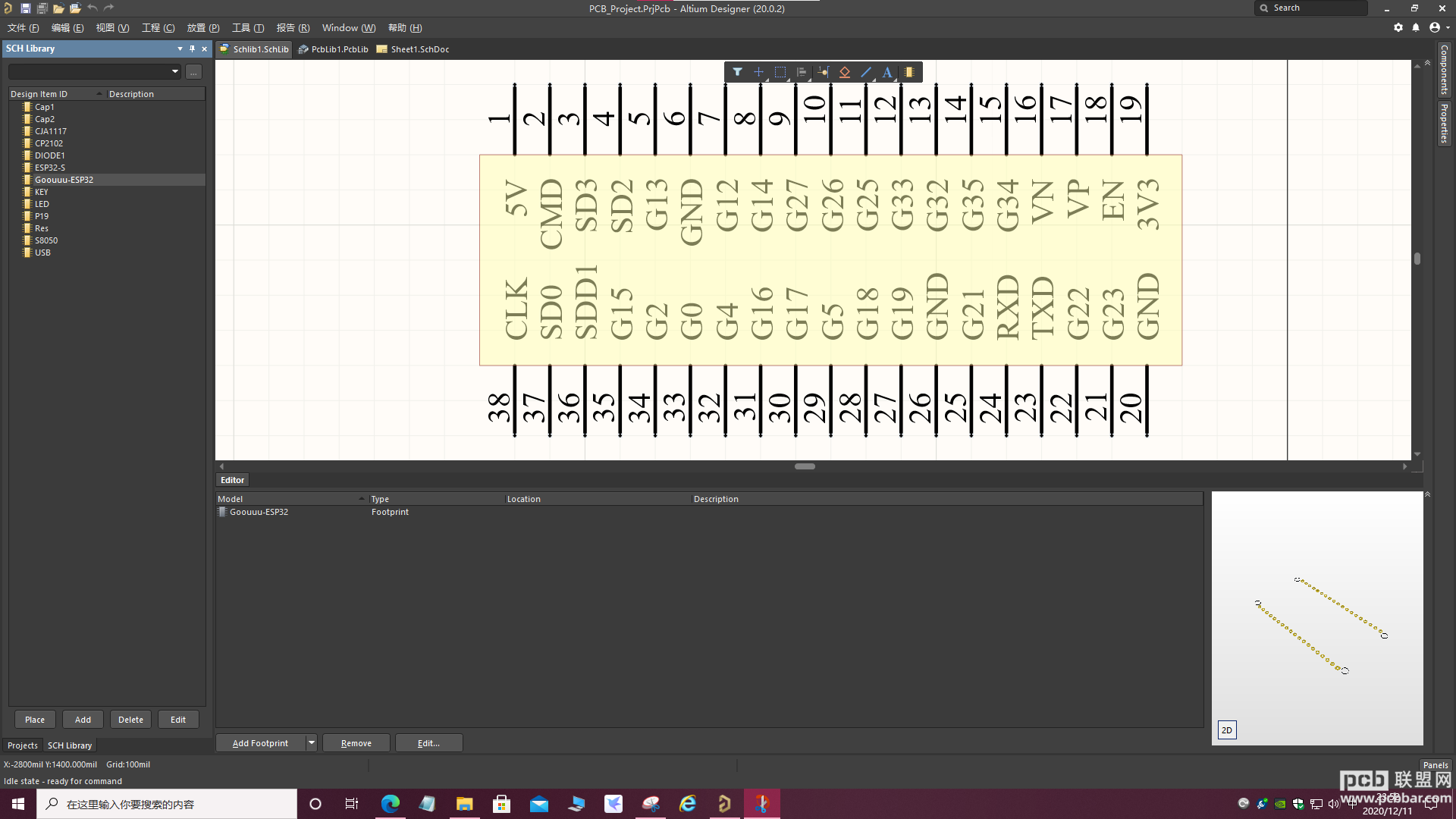Open the user account icon
The width and height of the screenshot is (1456, 819).
tap(1435, 27)
